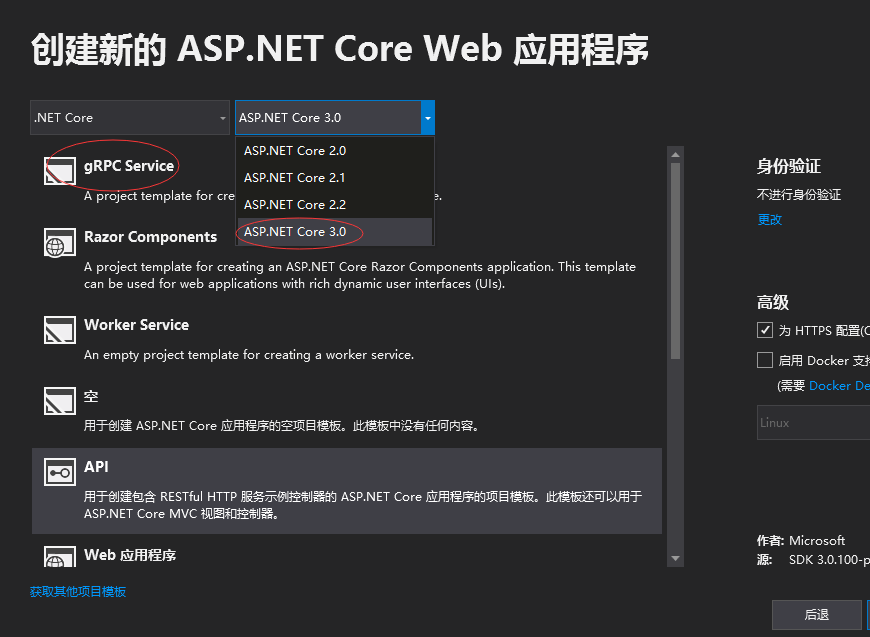Click the 更改 authentication link
870x637 pixels.
pos(769,220)
